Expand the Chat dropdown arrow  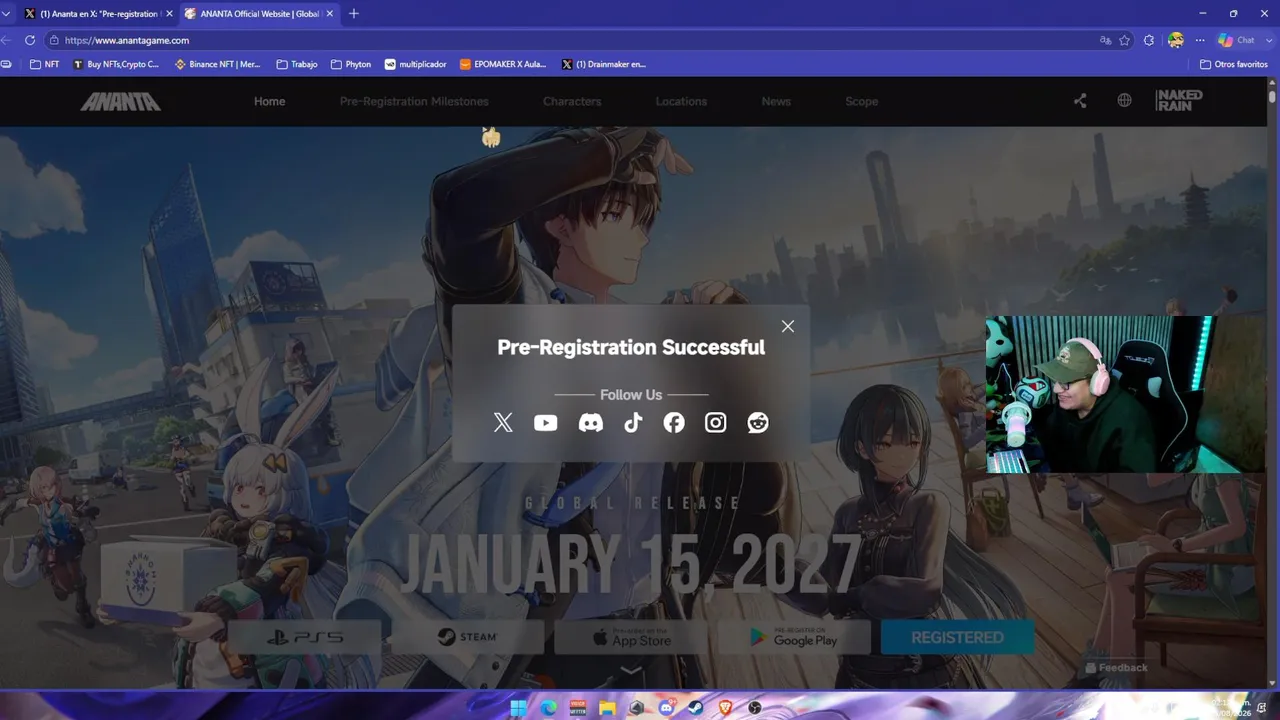(1267, 40)
